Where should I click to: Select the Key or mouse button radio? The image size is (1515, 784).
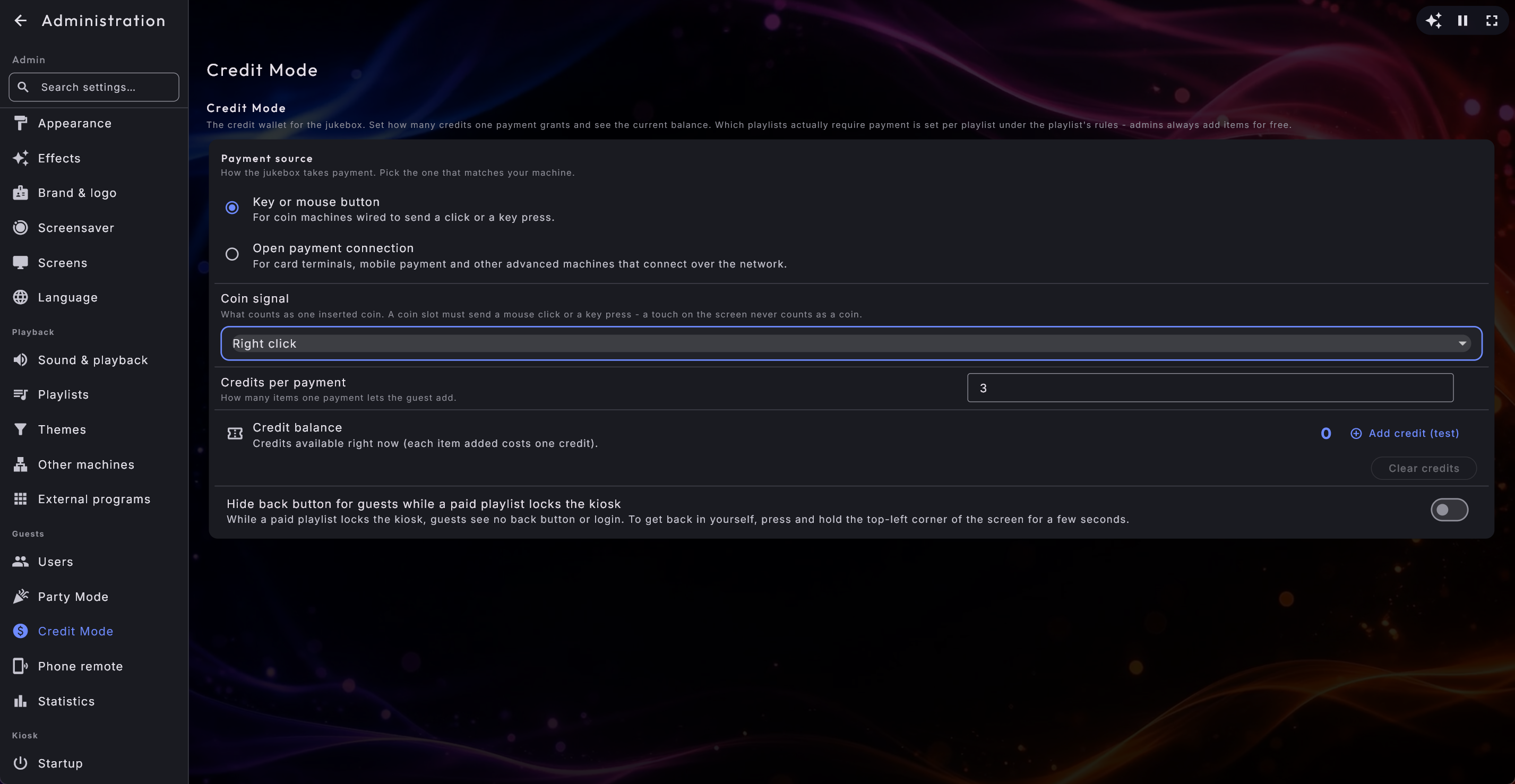233,208
